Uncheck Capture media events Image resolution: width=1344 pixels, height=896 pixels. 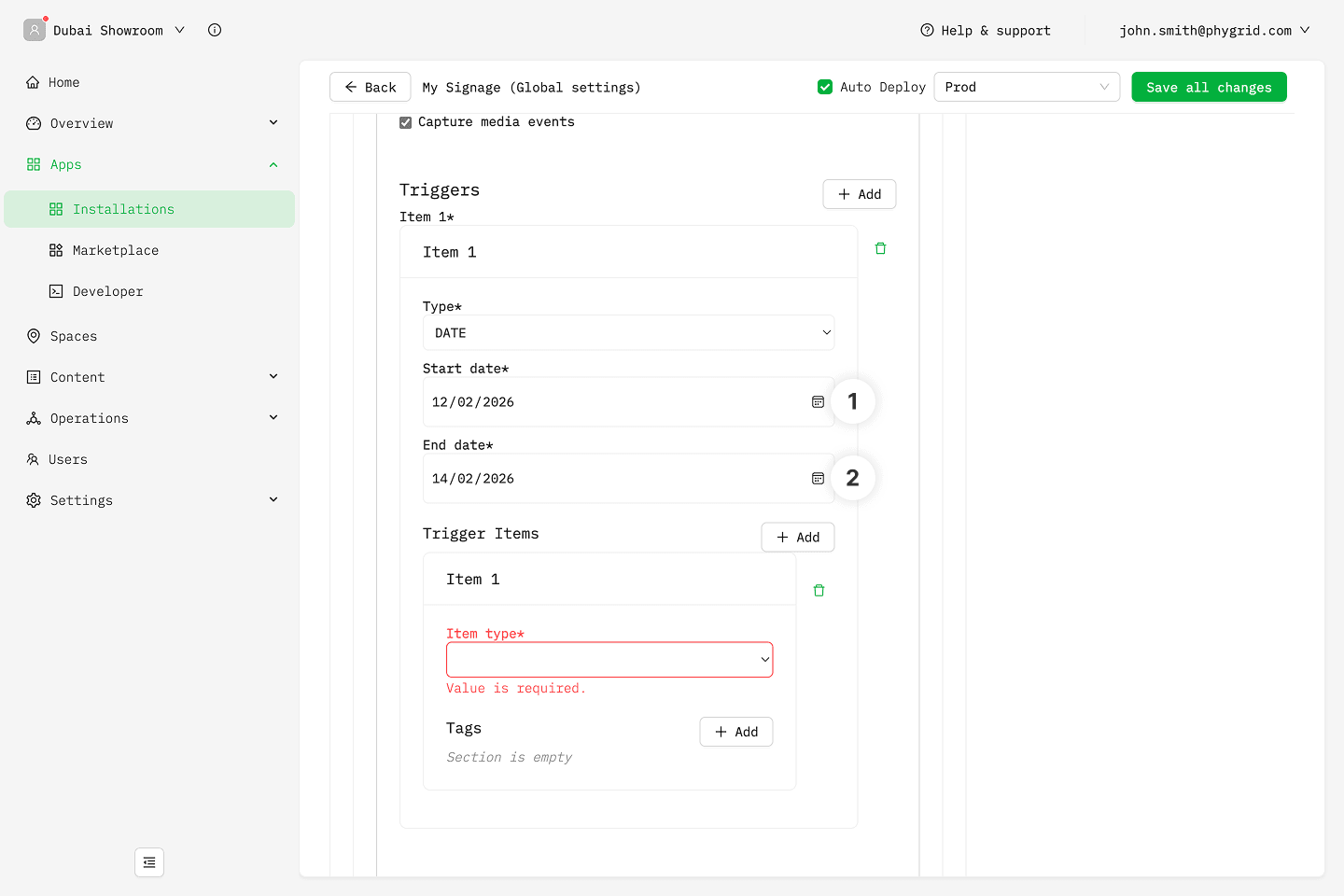point(406,122)
